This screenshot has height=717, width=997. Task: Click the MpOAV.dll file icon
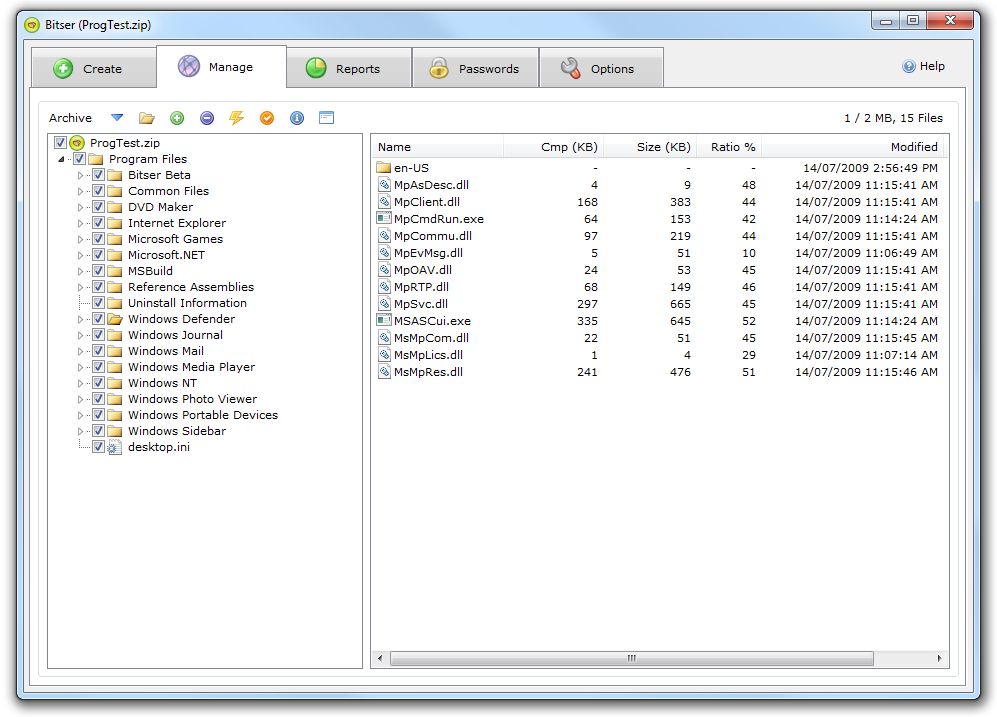(x=384, y=270)
